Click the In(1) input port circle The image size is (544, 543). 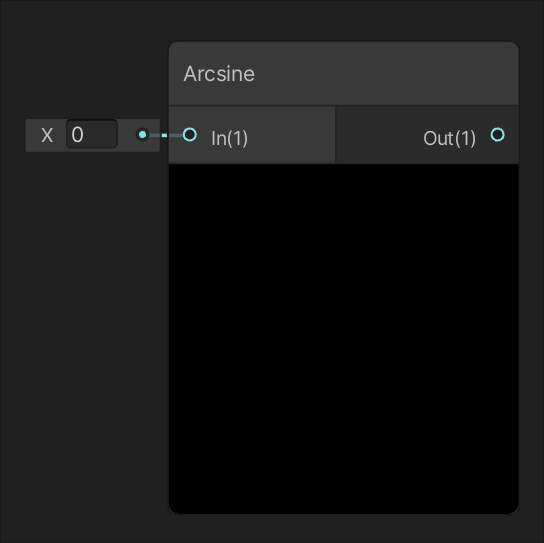(190, 135)
